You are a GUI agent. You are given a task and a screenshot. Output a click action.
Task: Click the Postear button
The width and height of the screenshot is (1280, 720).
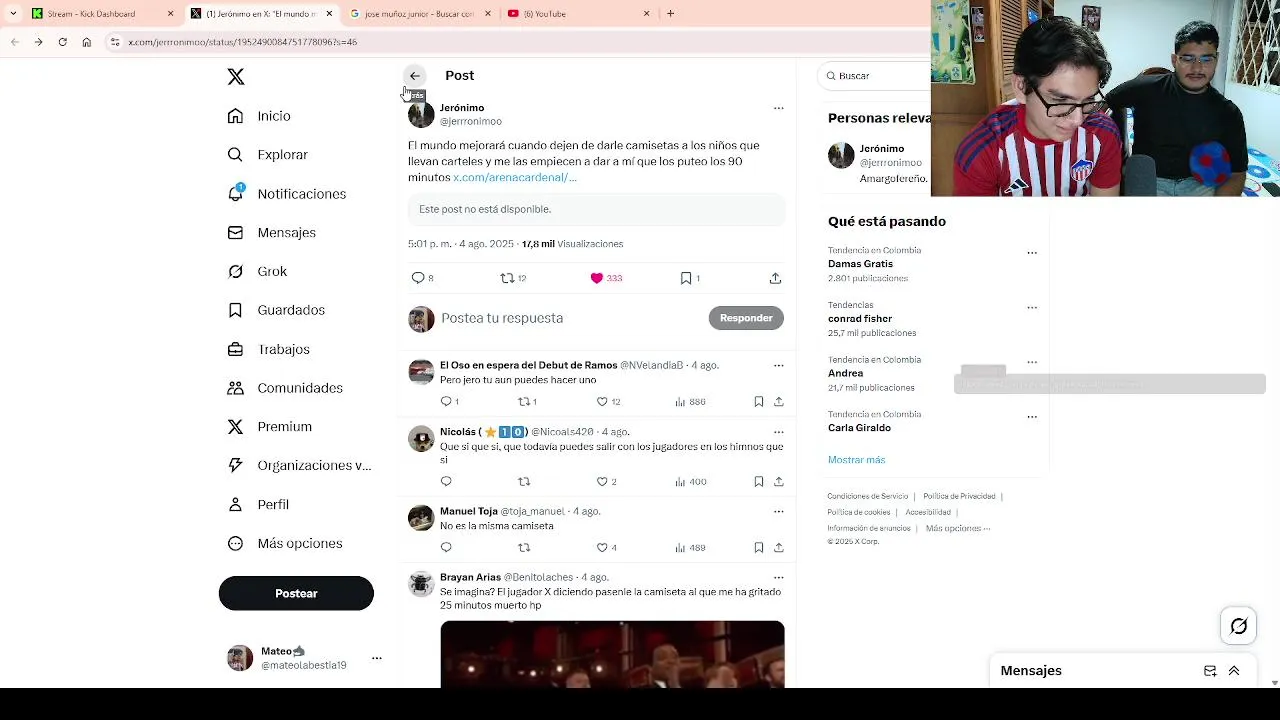click(x=296, y=593)
